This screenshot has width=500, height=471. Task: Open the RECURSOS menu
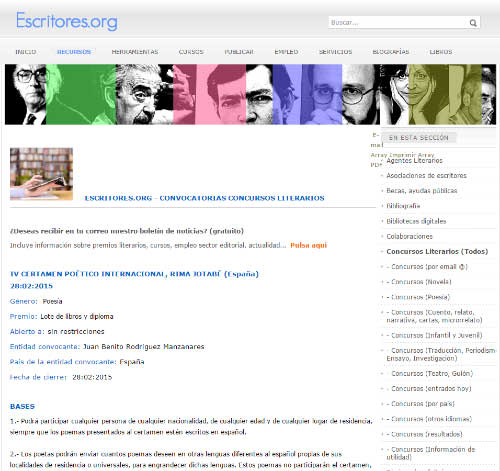pyautogui.click(x=74, y=52)
